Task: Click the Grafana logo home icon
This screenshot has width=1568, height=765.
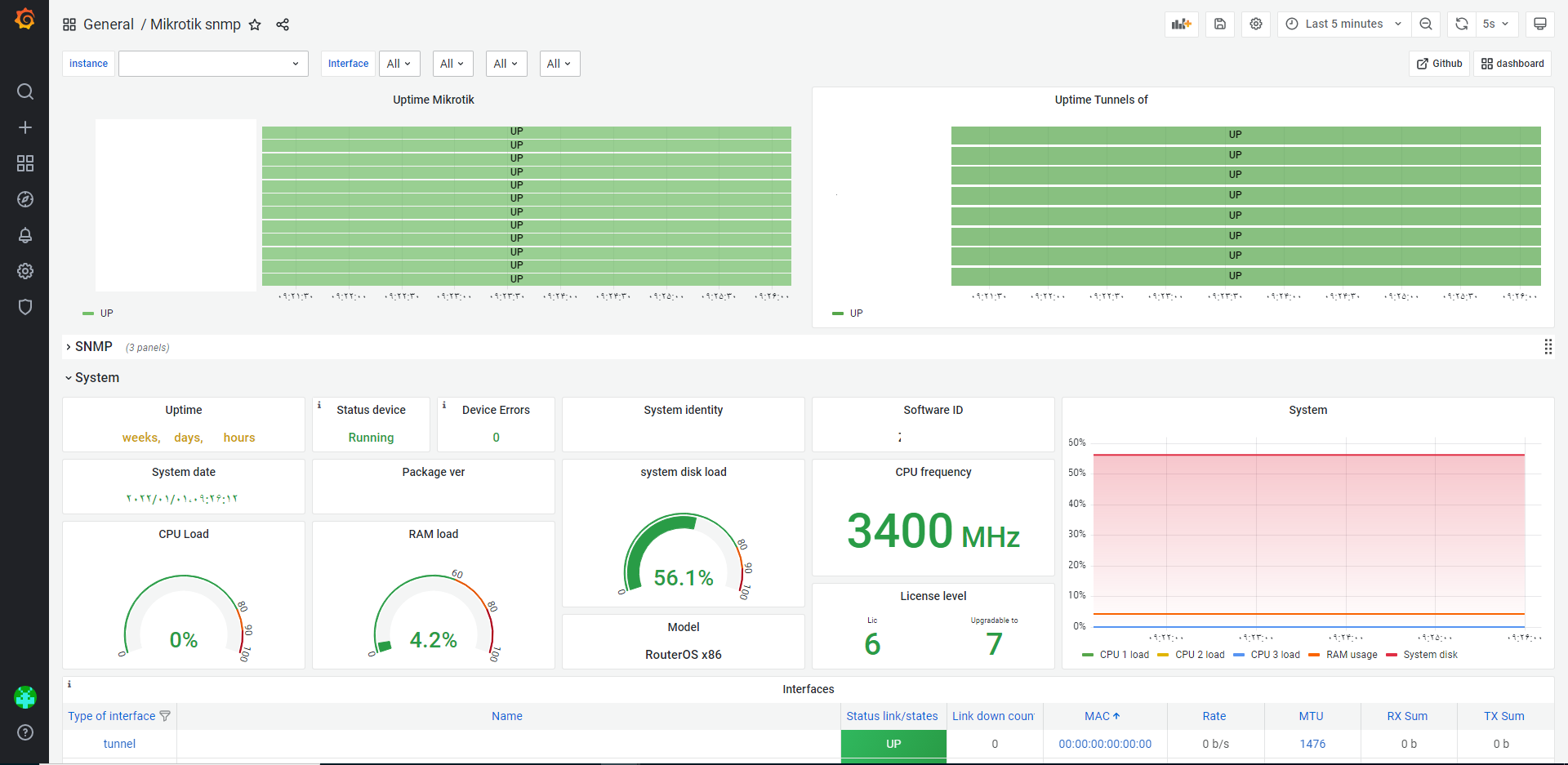Action: 24,19
